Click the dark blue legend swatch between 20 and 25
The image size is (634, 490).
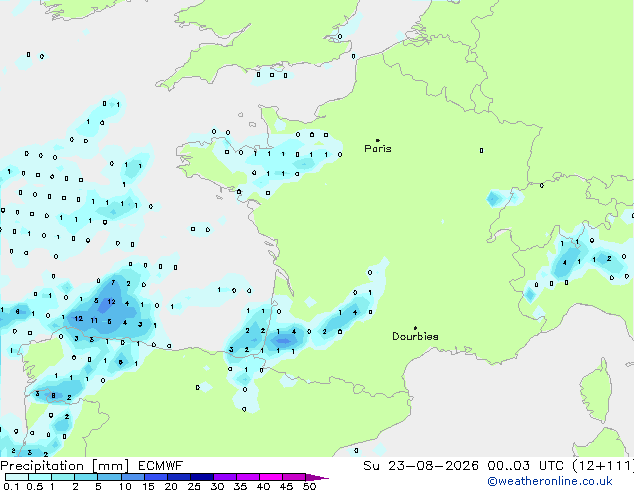179,477
